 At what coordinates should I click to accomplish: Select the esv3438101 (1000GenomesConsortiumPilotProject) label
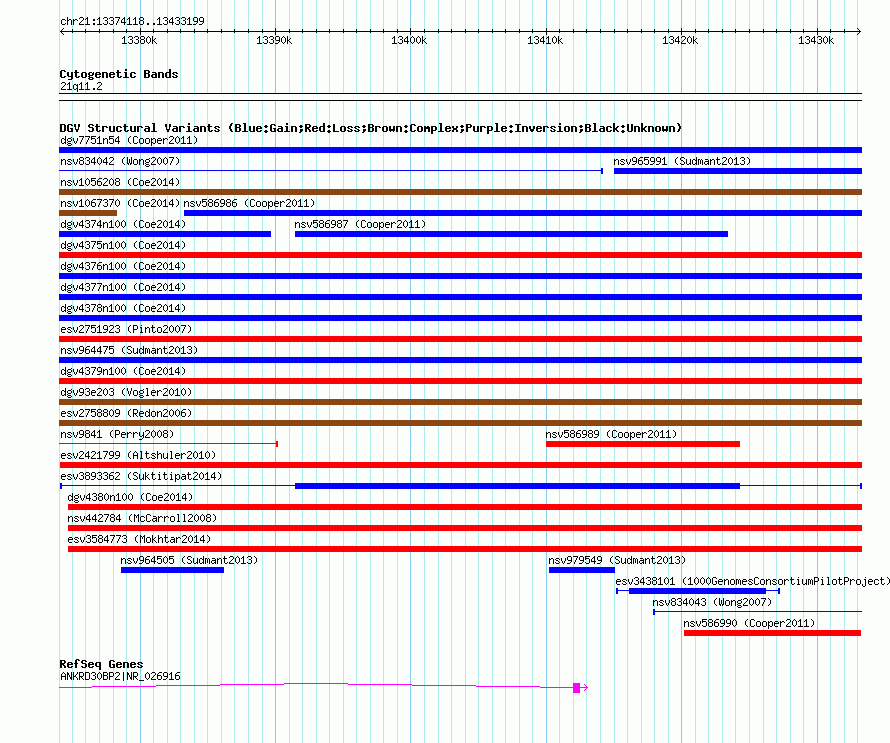(753, 581)
